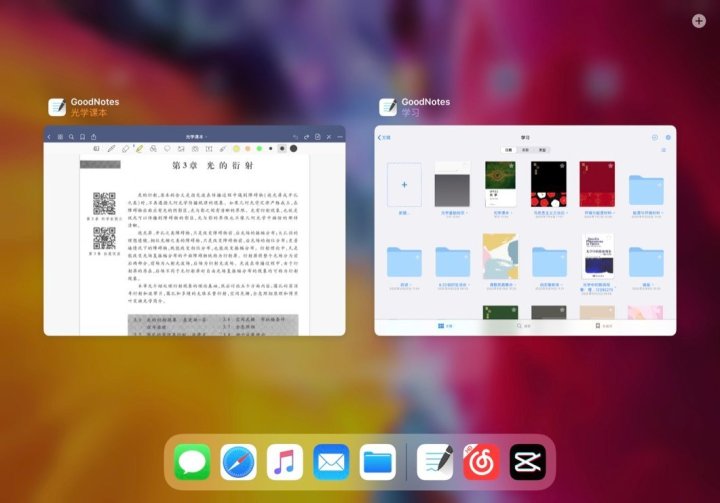Pick the peach highlighter color
720x503 pixels.
[x=248, y=149]
